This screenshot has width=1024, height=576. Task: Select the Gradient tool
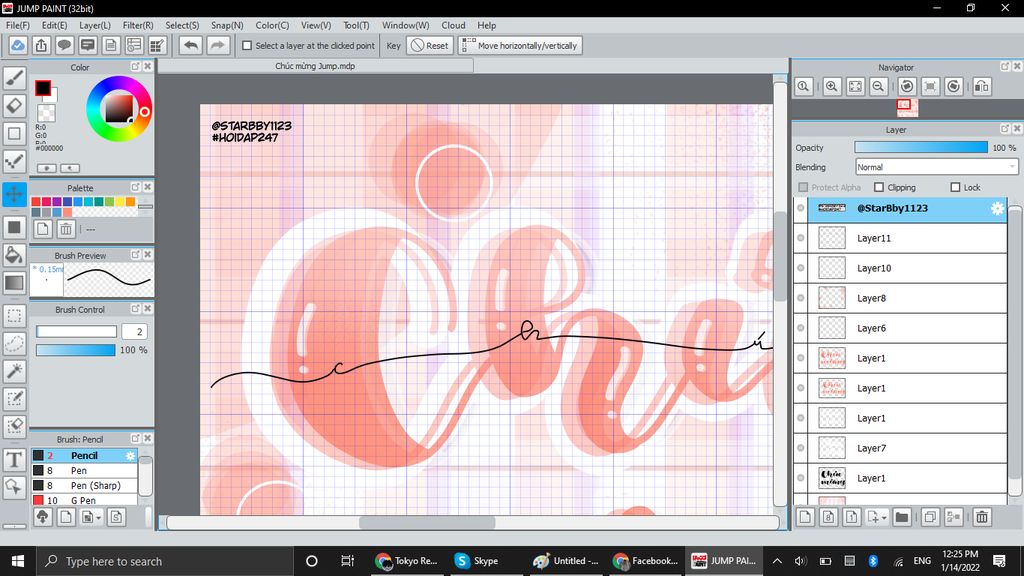pyautogui.click(x=14, y=283)
